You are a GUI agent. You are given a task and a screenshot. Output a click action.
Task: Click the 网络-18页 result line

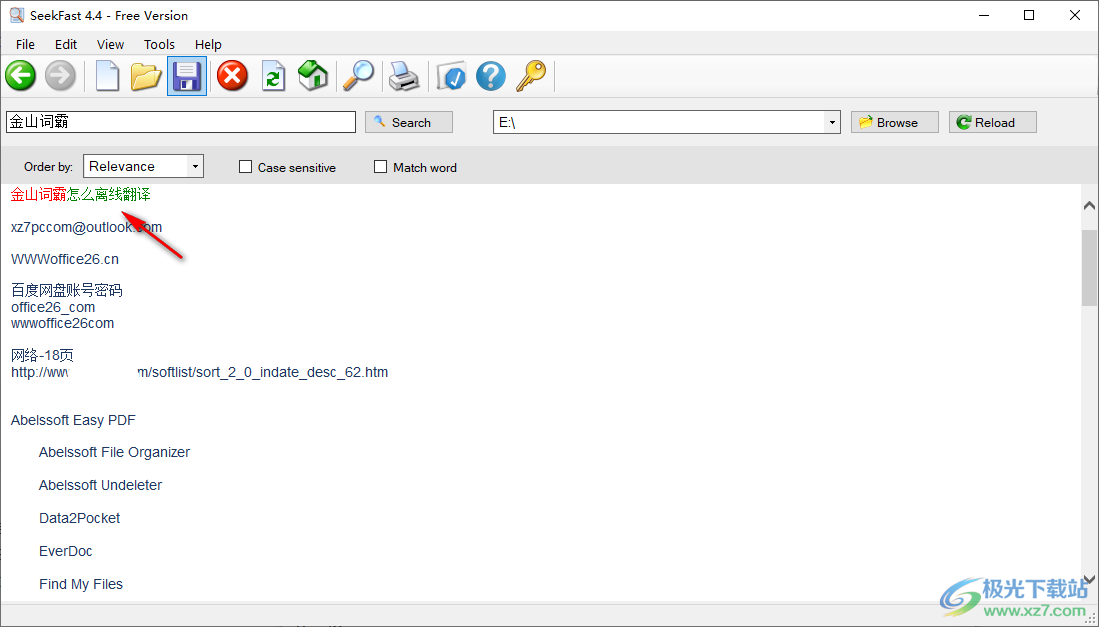click(x=42, y=355)
